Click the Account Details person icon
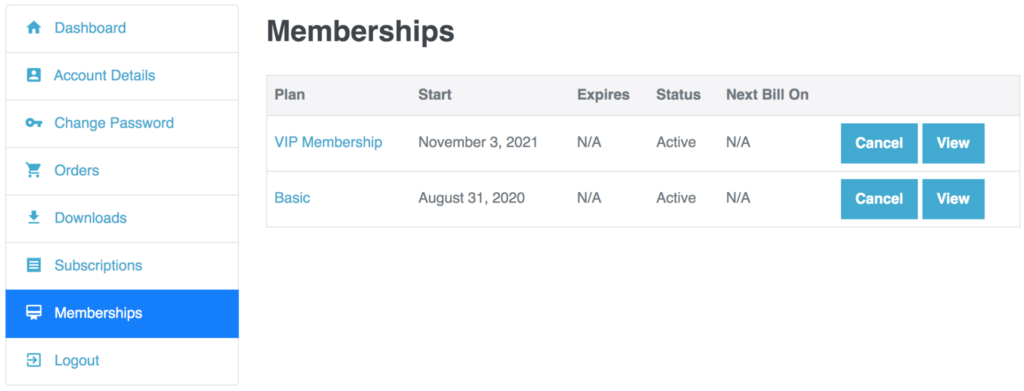 [x=33, y=75]
